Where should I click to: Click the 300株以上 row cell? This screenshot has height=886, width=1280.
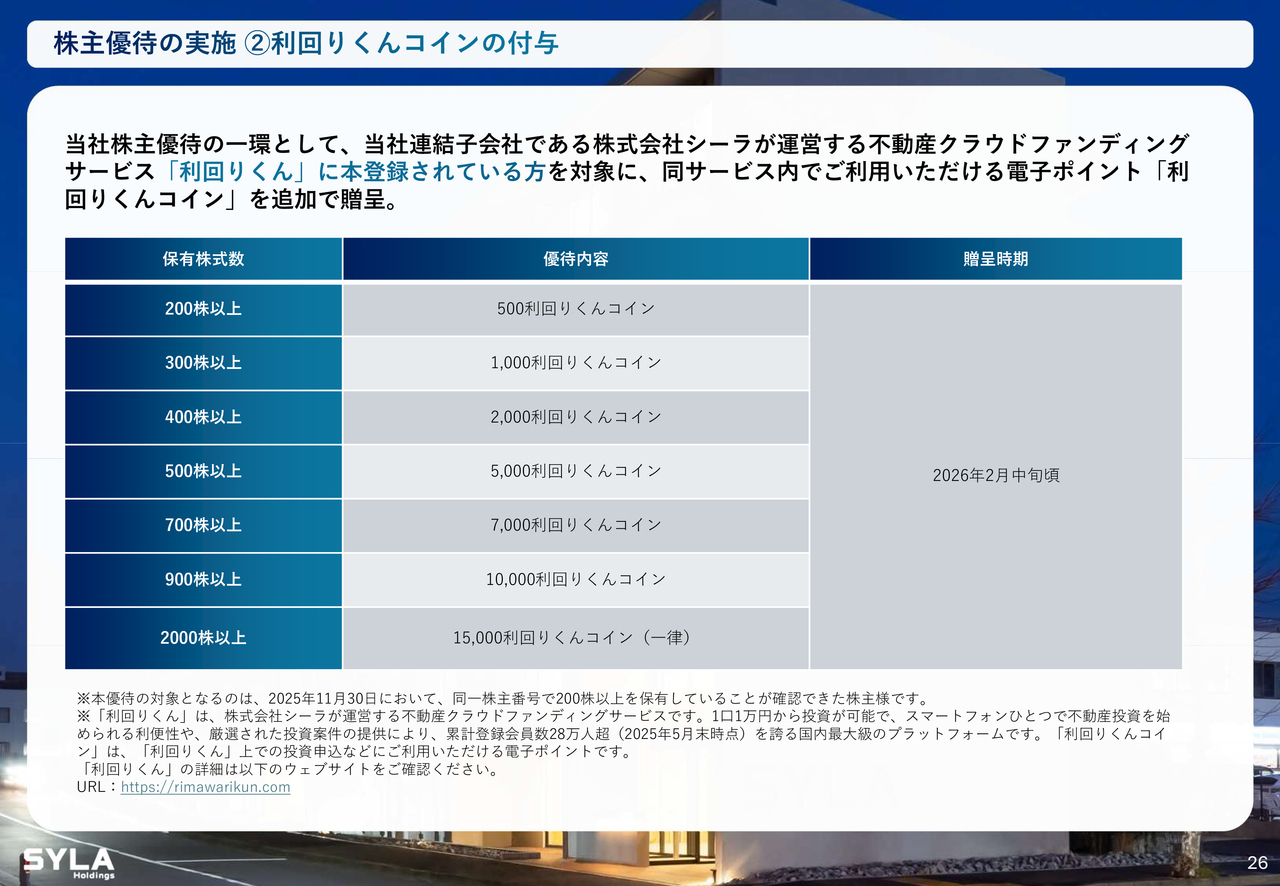point(203,363)
